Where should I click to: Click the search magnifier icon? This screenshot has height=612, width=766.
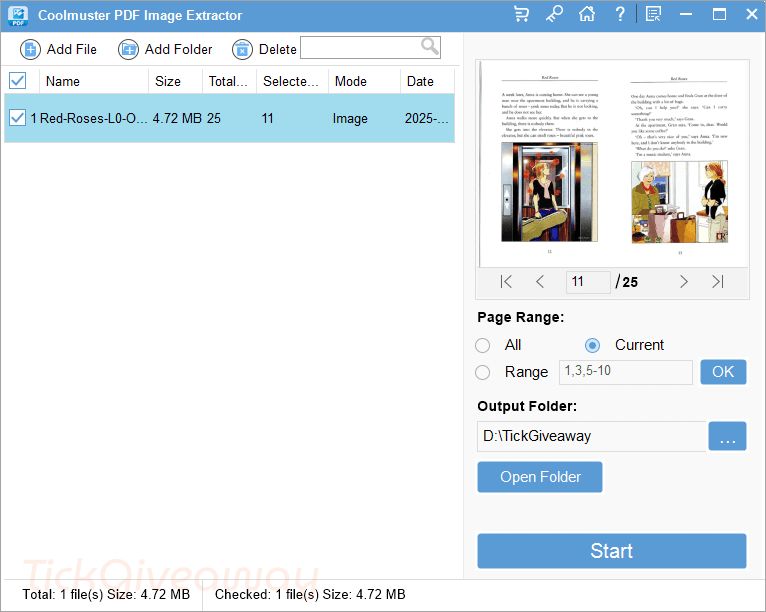[x=430, y=47]
